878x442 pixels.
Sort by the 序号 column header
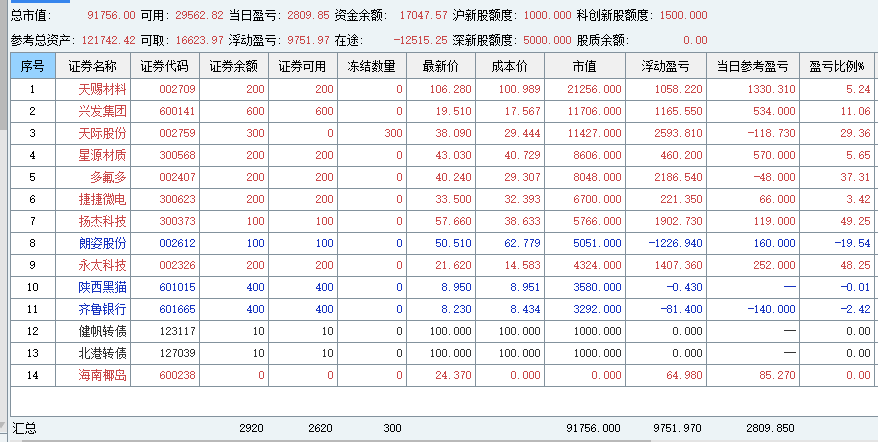(x=33, y=66)
